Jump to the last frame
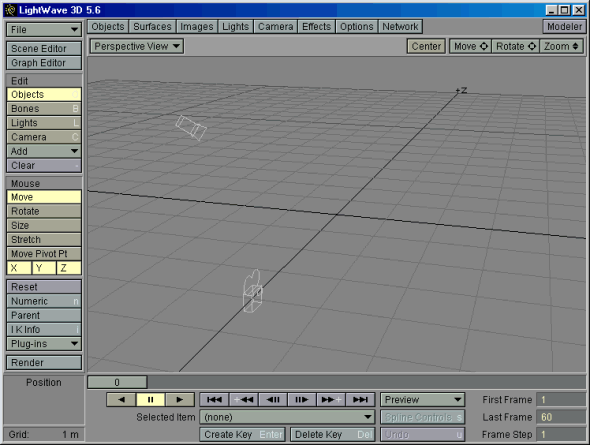 click(x=360, y=399)
